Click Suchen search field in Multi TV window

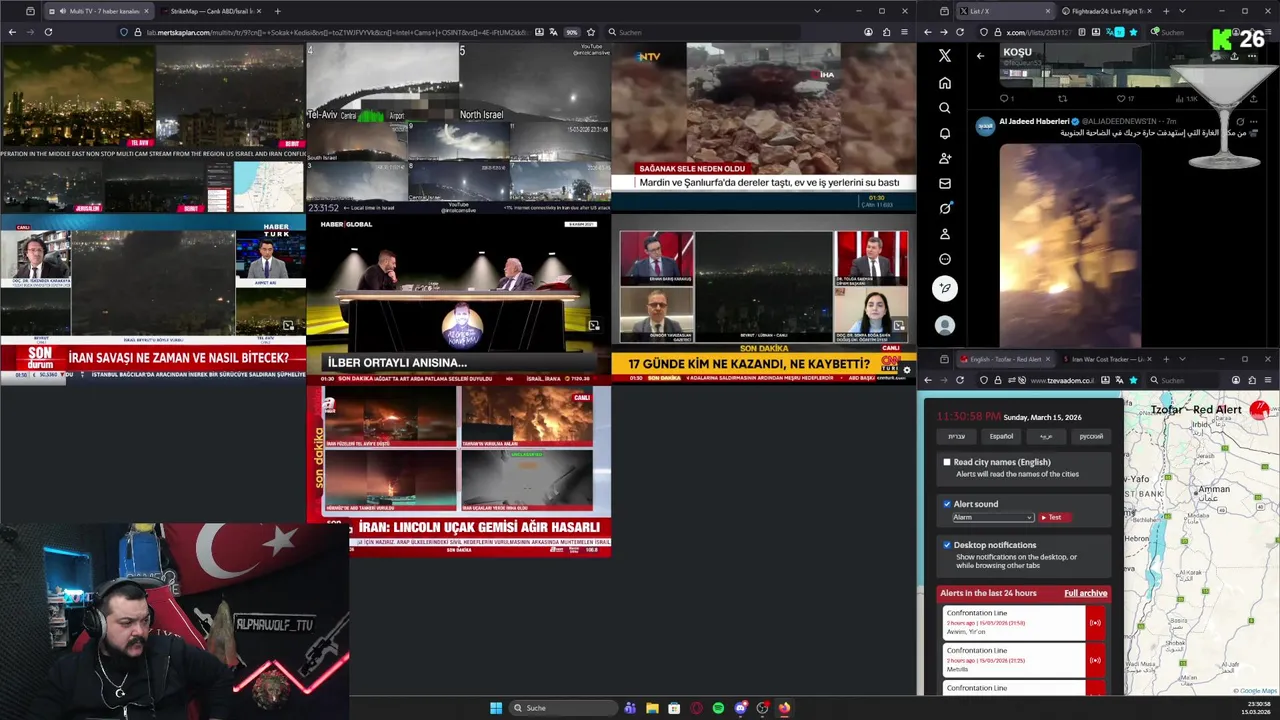pyautogui.click(x=703, y=32)
